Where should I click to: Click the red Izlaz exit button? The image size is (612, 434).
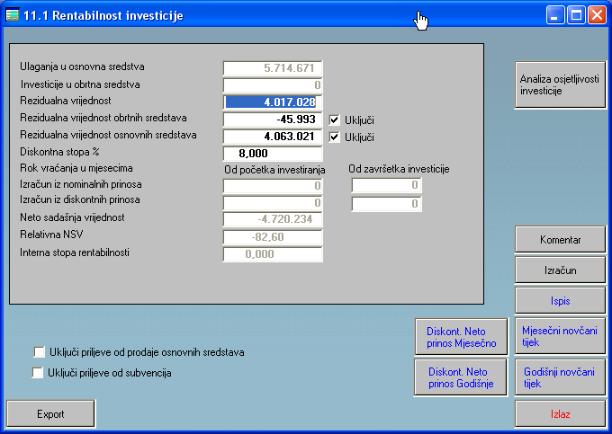560,414
